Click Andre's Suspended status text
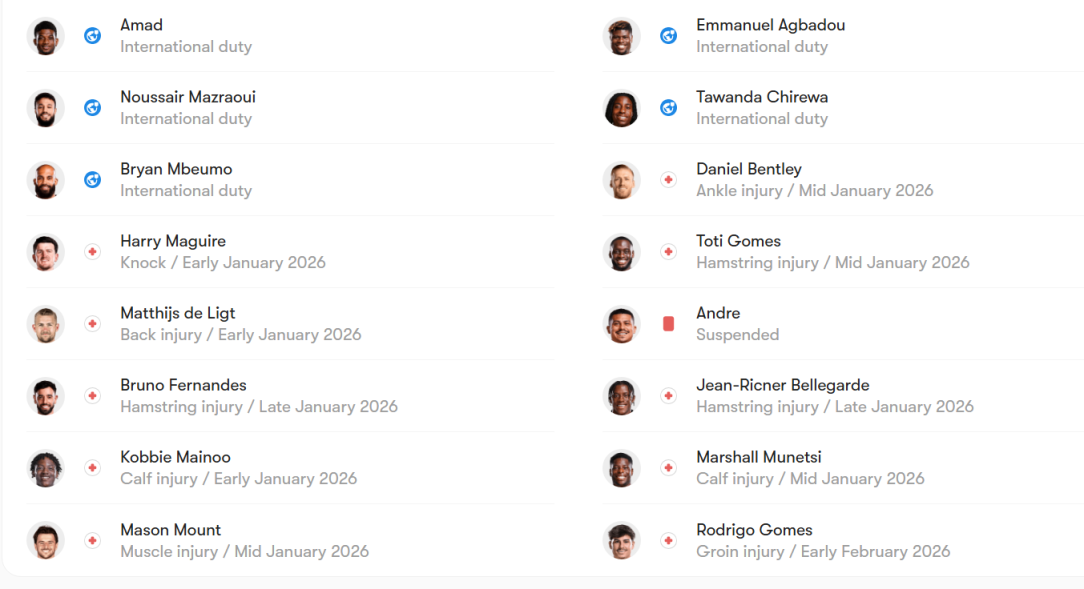The height and width of the screenshot is (589, 1084). click(x=737, y=335)
